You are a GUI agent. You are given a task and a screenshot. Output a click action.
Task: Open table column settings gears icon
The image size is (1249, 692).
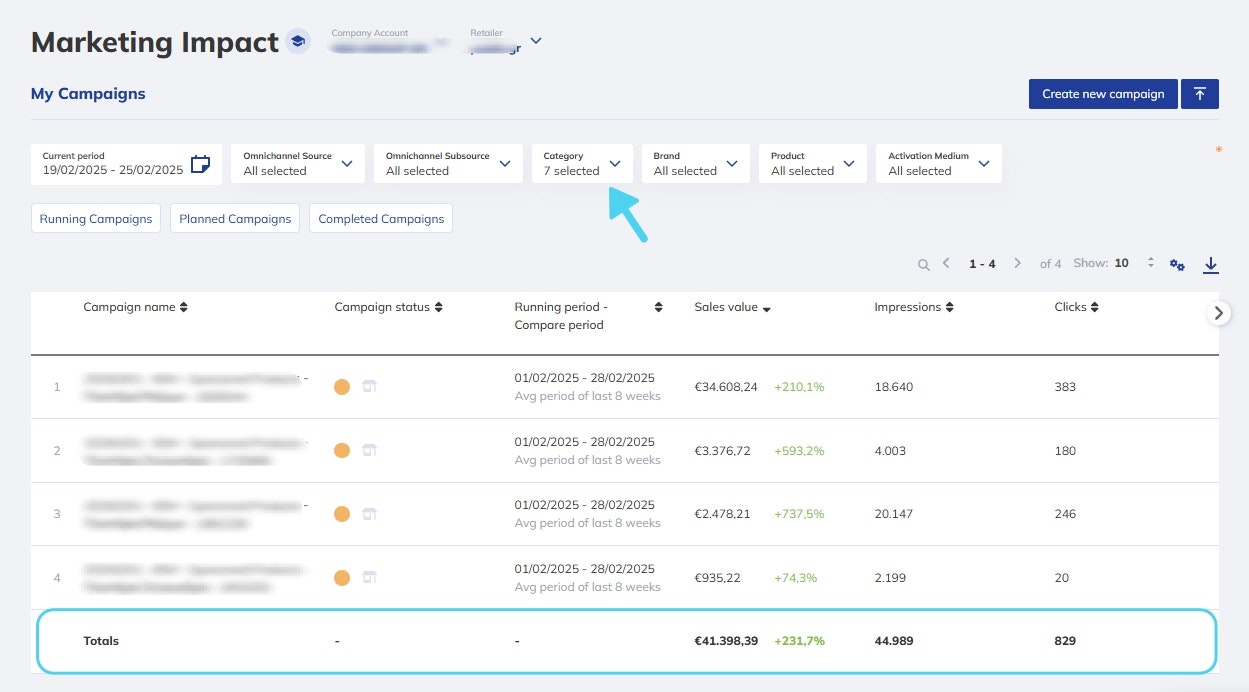coord(1178,265)
